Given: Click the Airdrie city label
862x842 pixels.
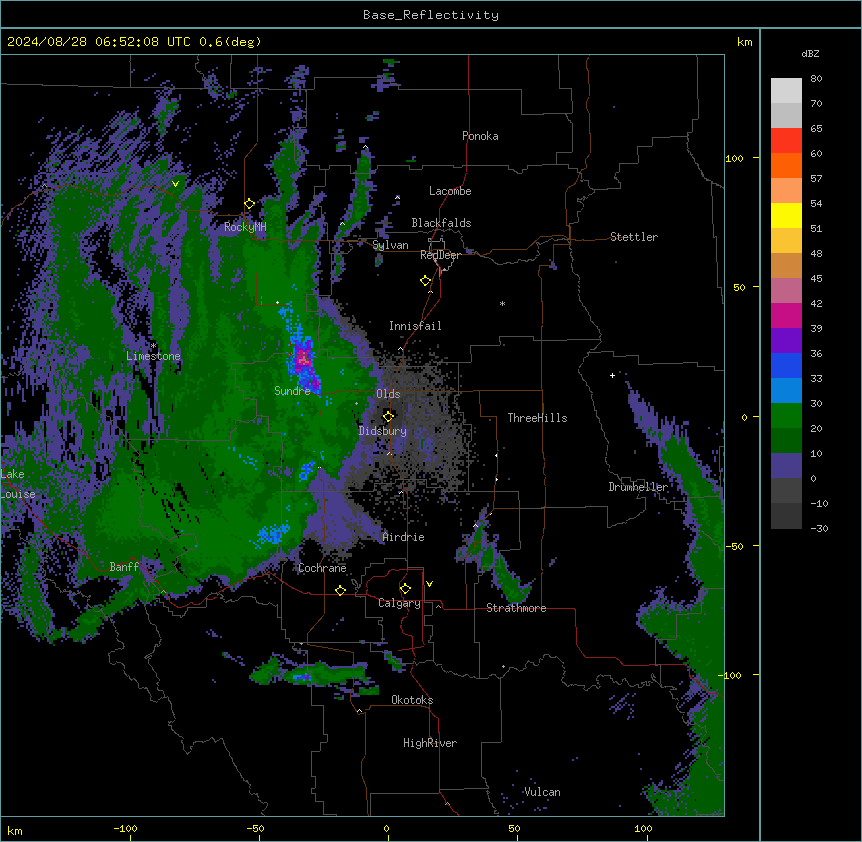Looking at the screenshot, I should [x=404, y=537].
